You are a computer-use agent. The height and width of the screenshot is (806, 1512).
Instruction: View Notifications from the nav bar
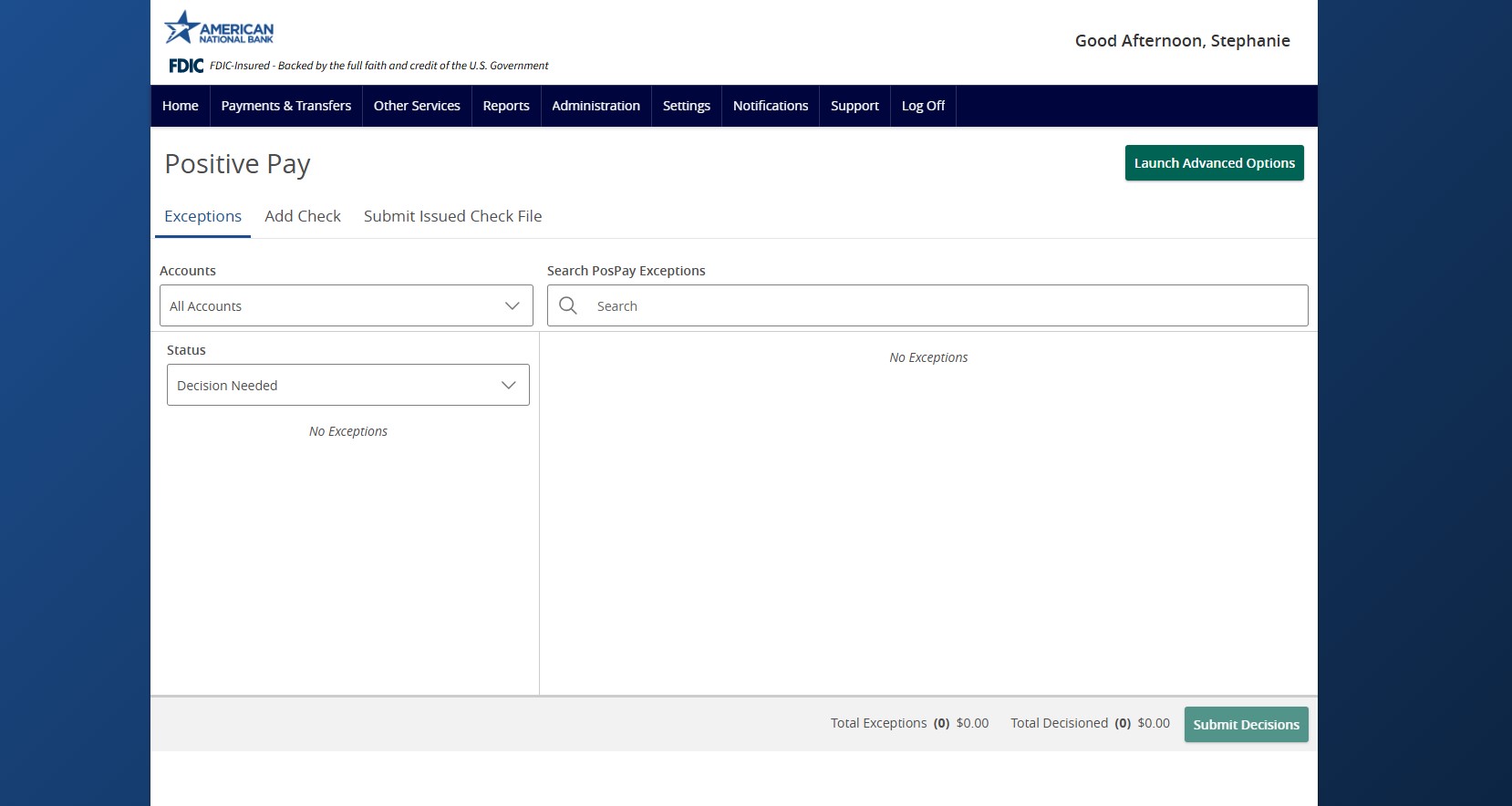[771, 106]
